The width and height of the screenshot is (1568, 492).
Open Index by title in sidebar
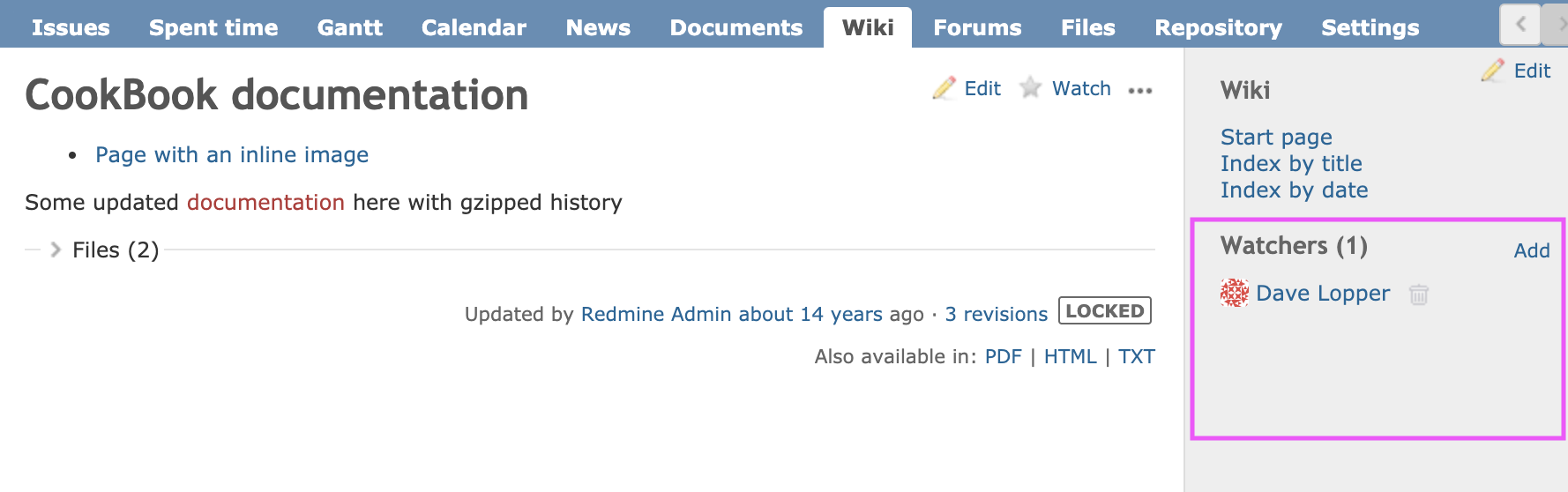click(x=1291, y=164)
